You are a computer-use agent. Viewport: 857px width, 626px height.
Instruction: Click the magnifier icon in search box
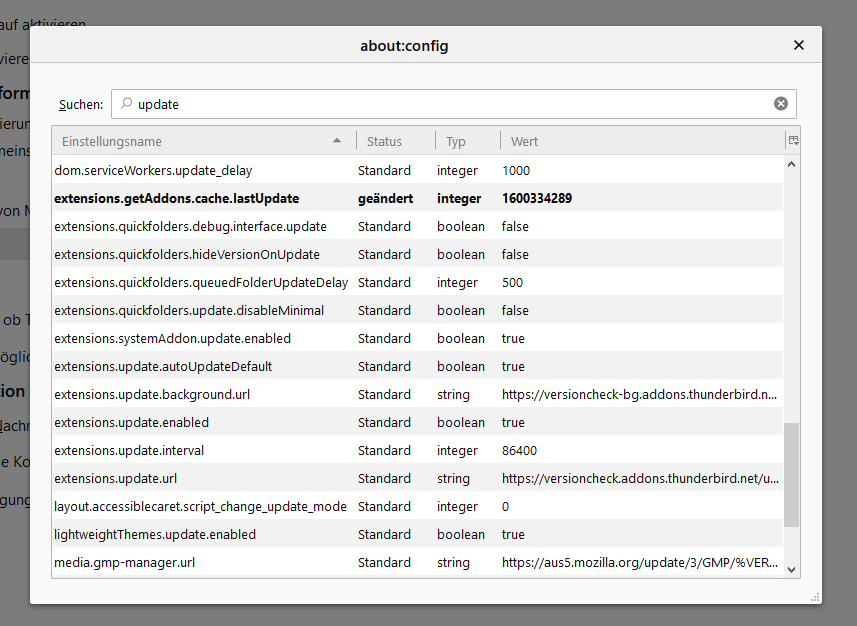pyautogui.click(x=126, y=104)
